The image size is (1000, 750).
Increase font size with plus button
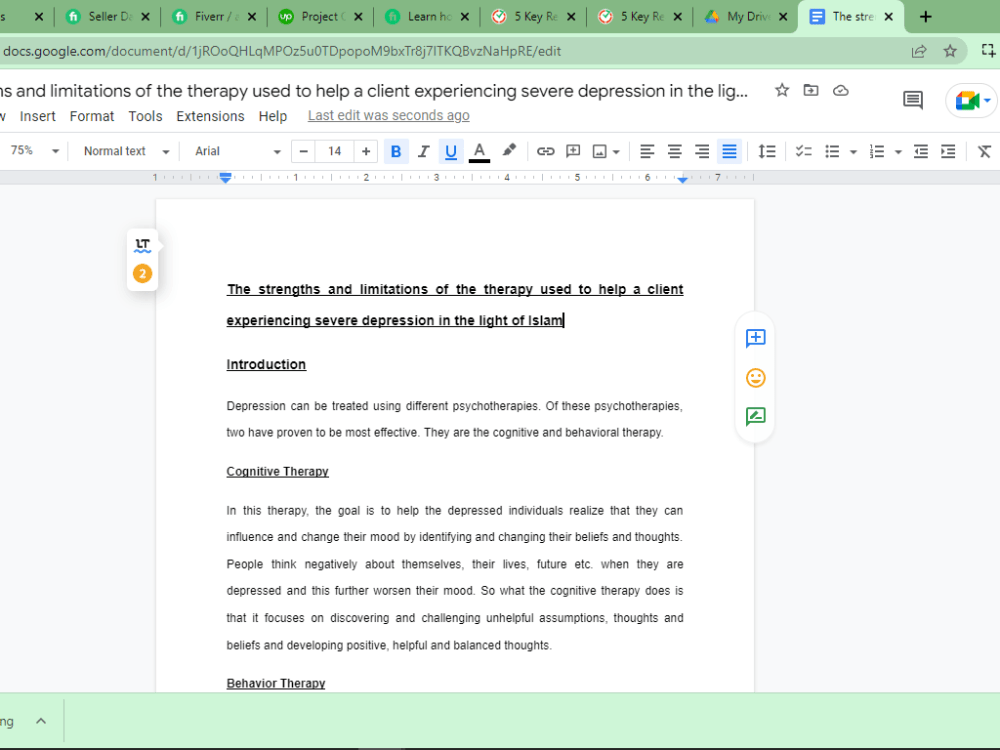[365, 151]
